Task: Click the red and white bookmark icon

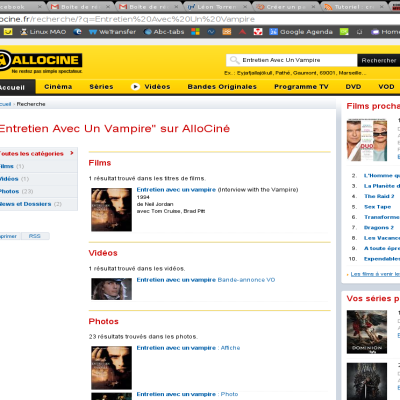Action: 258,32
